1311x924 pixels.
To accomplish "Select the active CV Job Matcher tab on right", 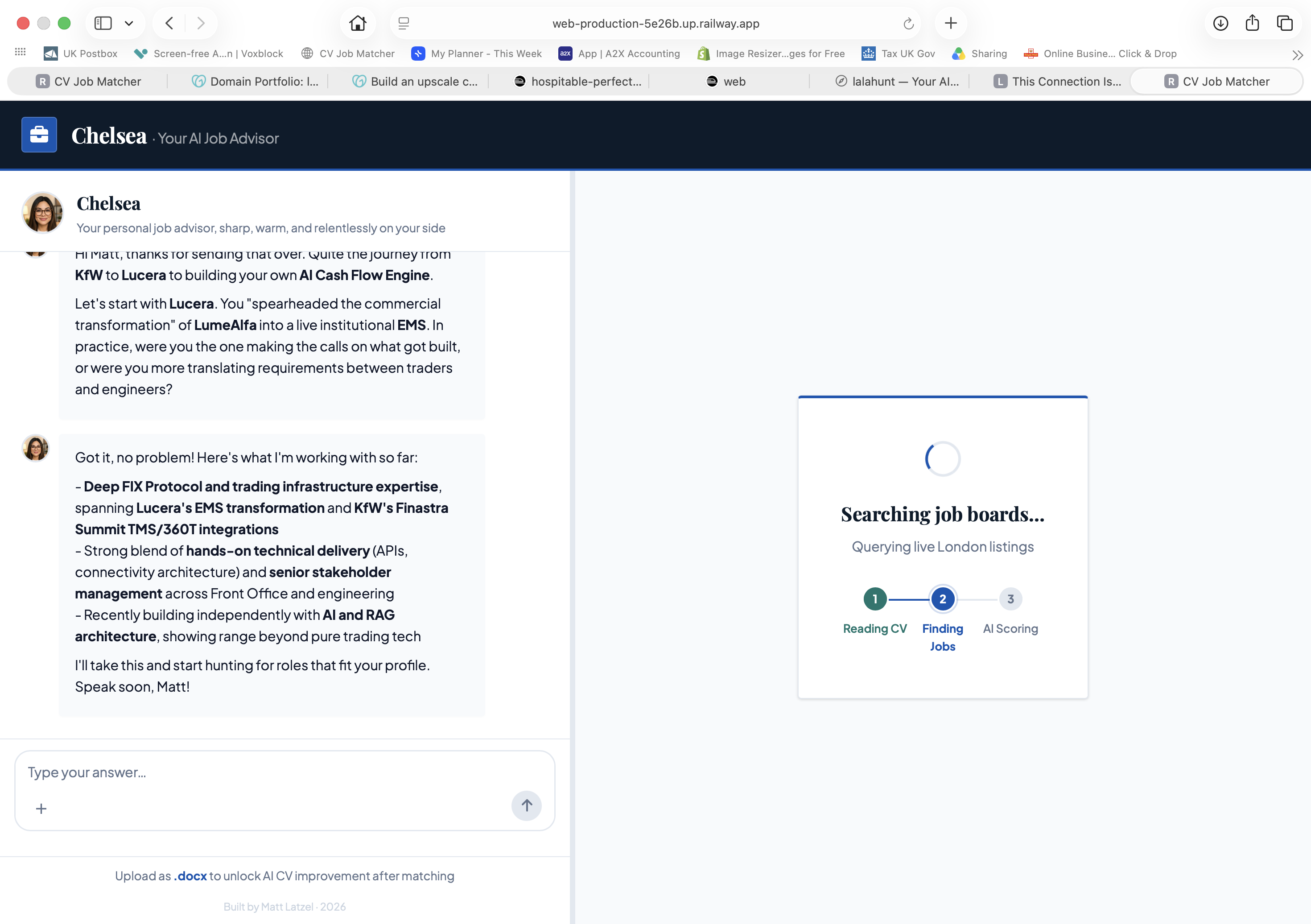I will point(1217,82).
